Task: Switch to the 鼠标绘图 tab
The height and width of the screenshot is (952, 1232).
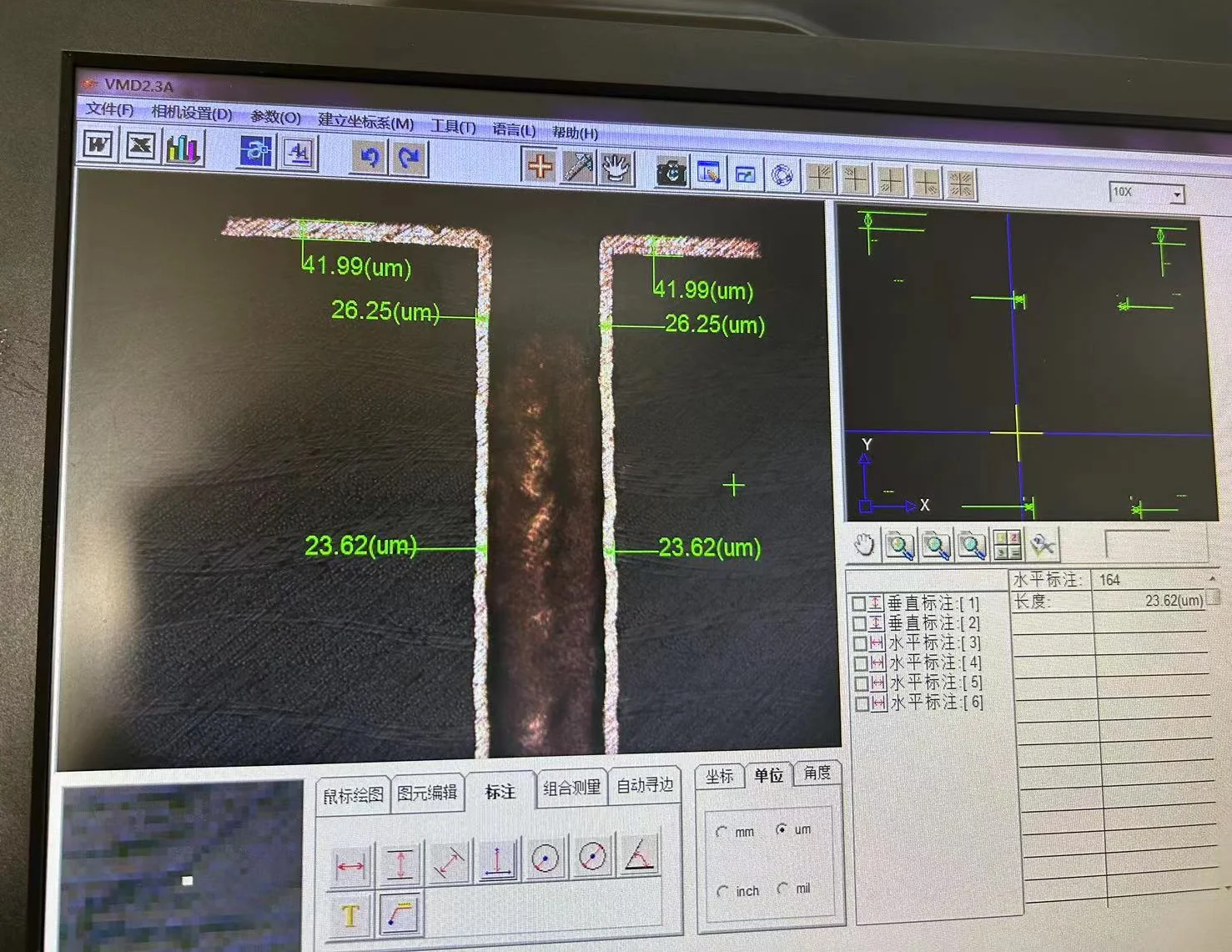Action: pyautogui.click(x=353, y=795)
